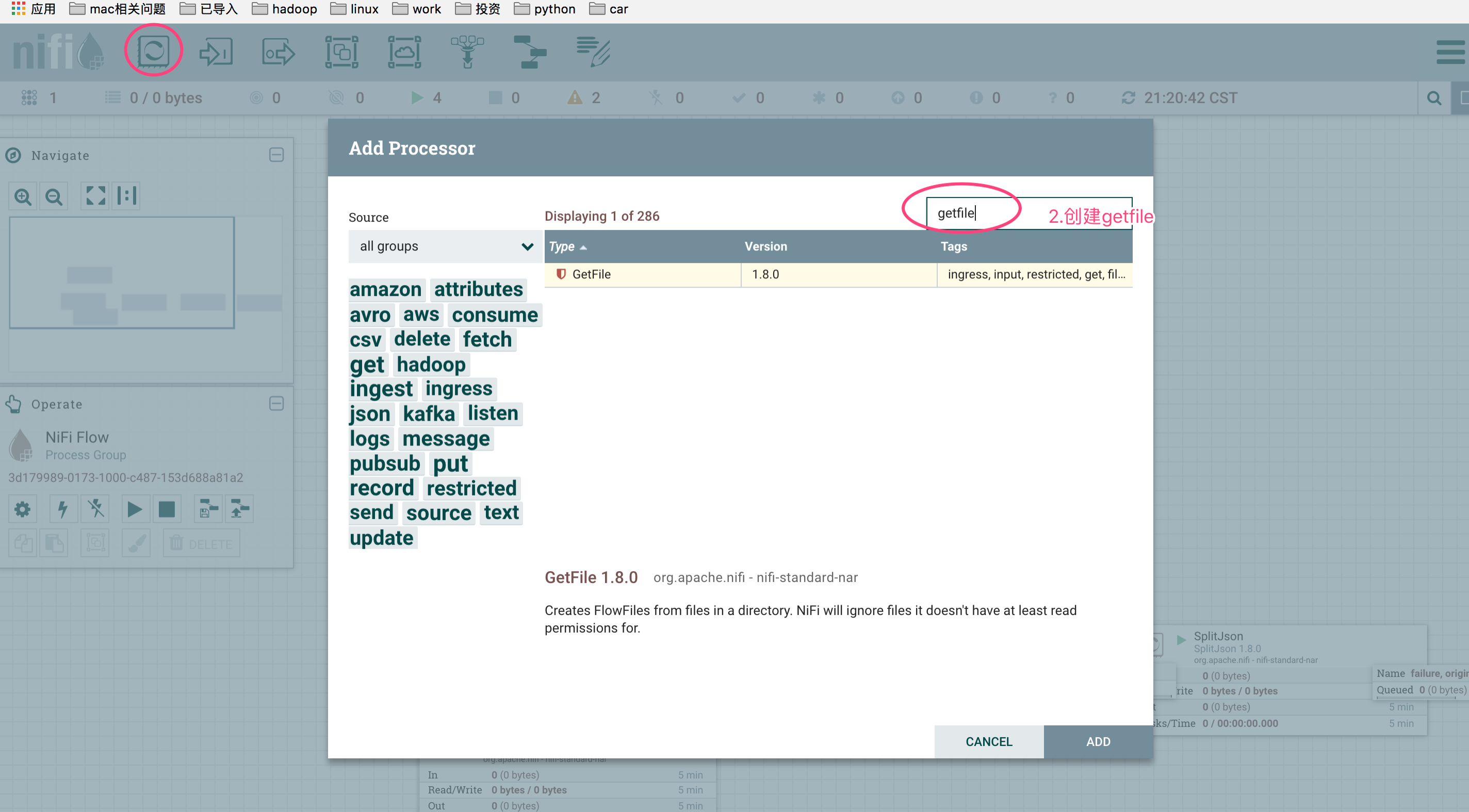Image resolution: width=1469 pixels, height=812 pixels.
Task: Click the nifi logo
Action: point(59,52)
